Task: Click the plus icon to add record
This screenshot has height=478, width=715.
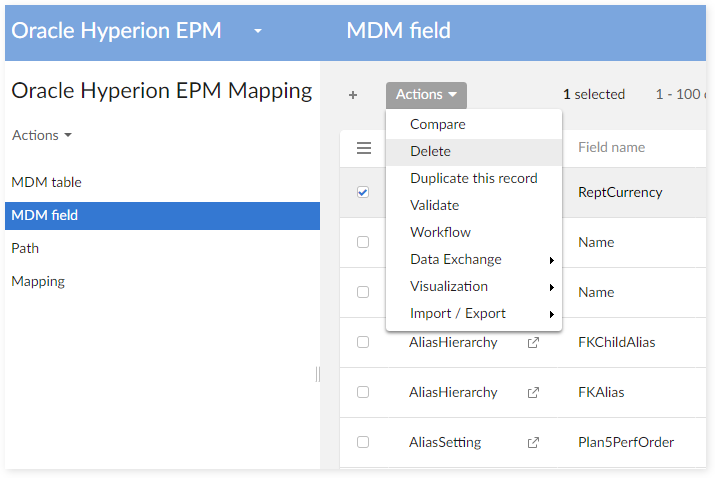Action: [x=353, y=95]
